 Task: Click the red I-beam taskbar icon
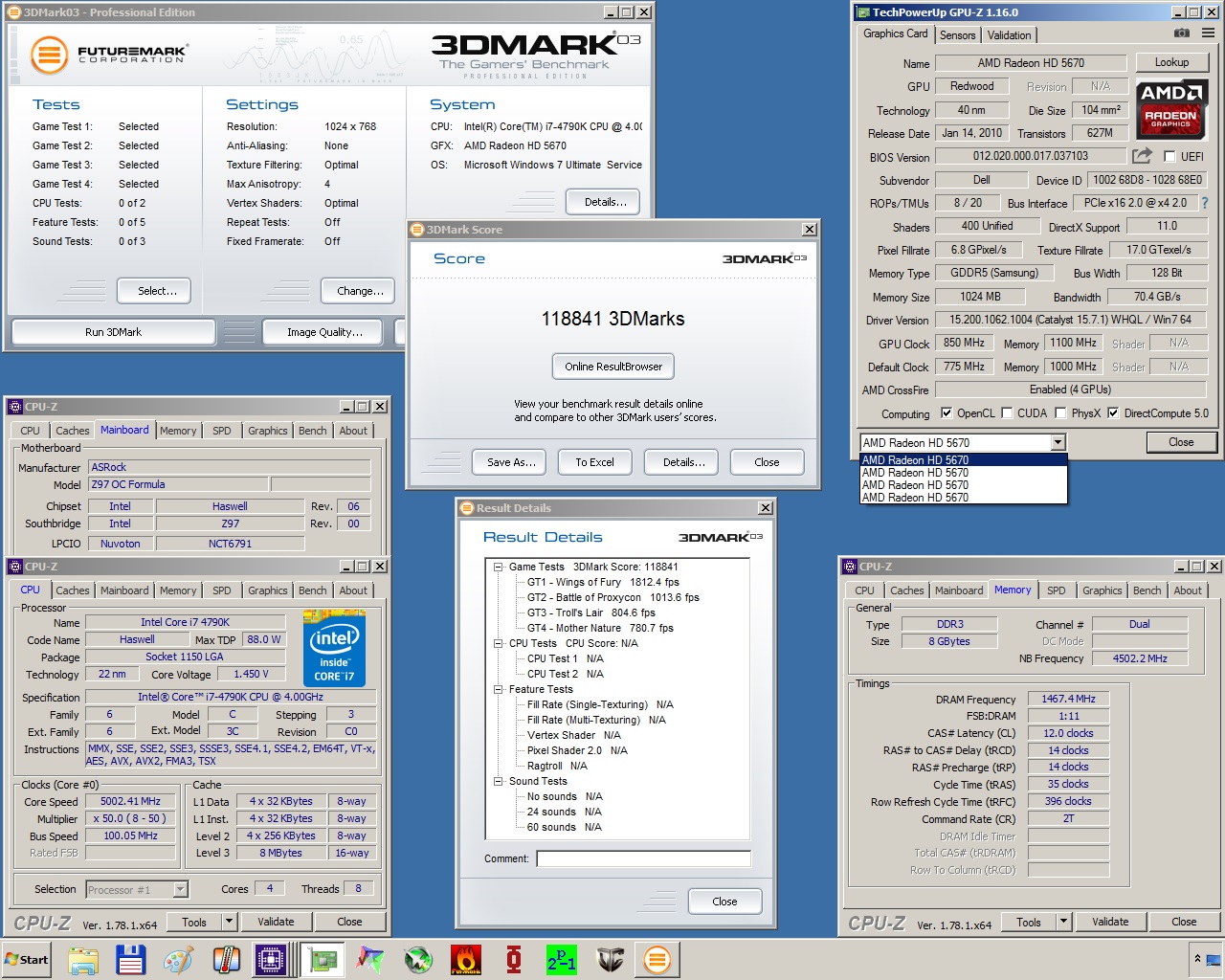[514, 959]
